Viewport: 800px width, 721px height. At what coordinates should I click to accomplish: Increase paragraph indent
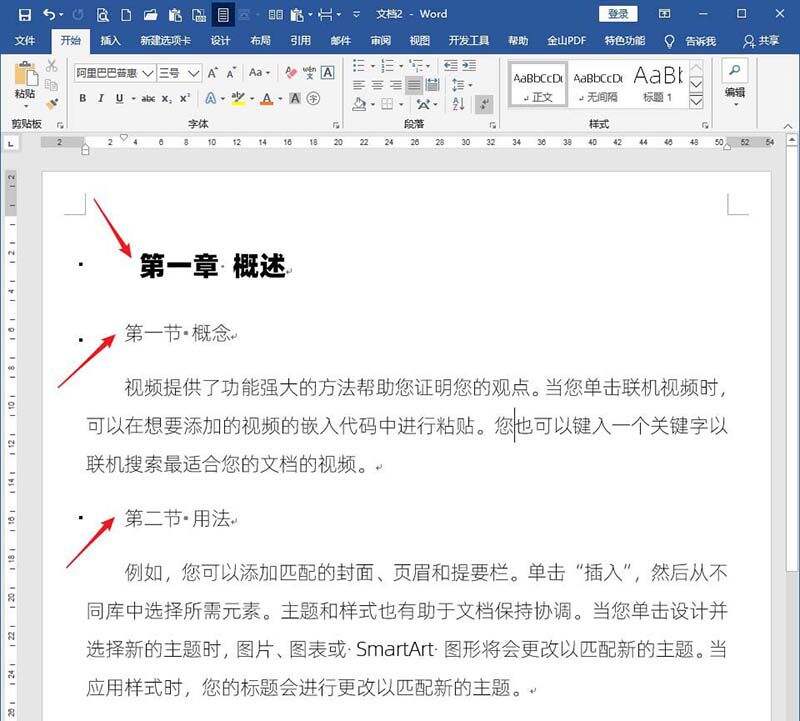tap(469, 65)
